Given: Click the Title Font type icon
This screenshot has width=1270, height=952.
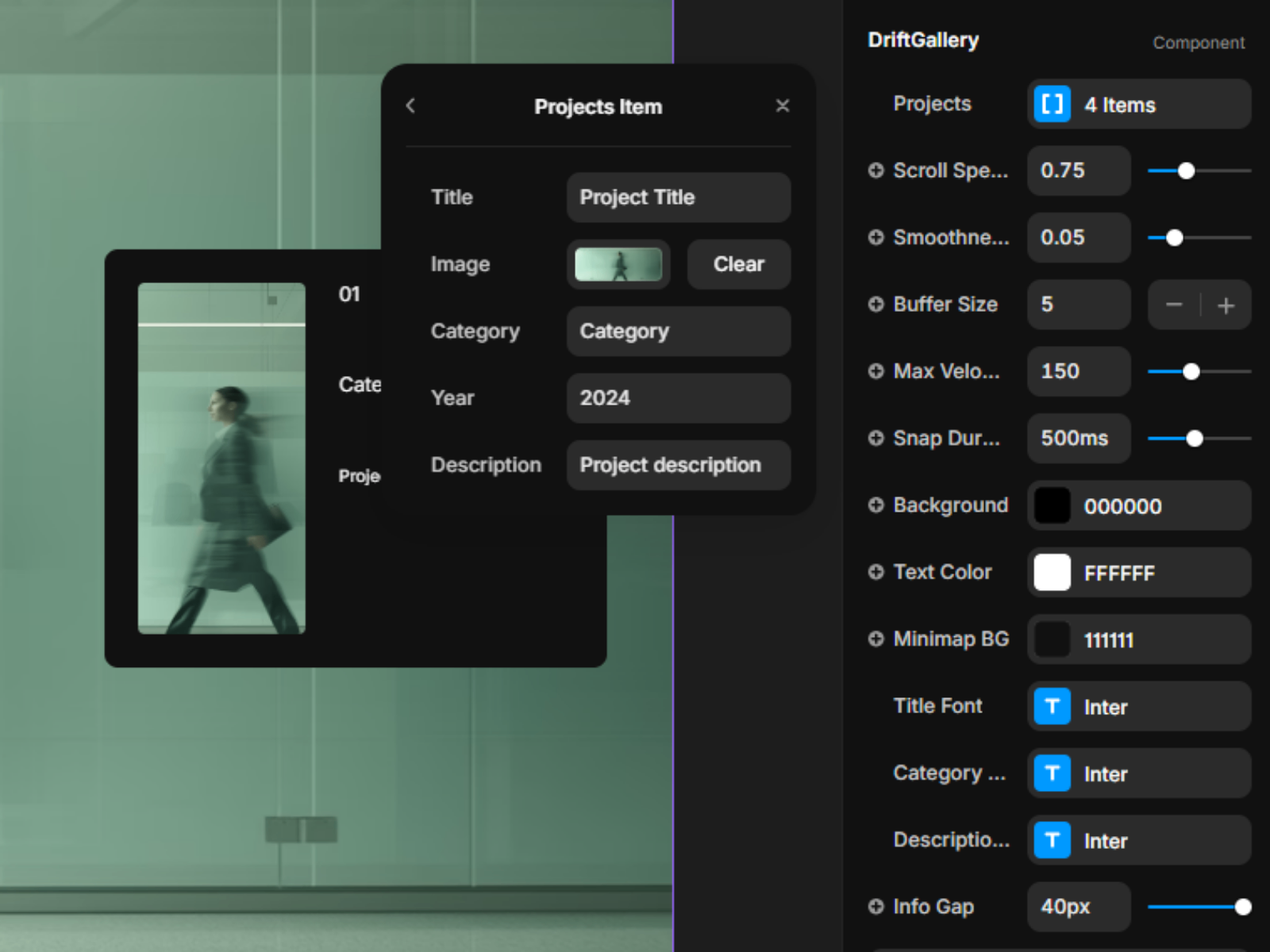Looking at the screenshot, I should (1052, 706).
